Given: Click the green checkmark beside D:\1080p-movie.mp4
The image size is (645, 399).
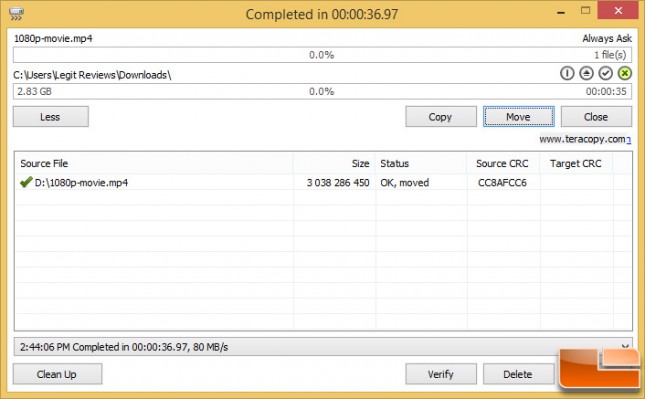Looking at the screenshot, I should tap(26, 182).
